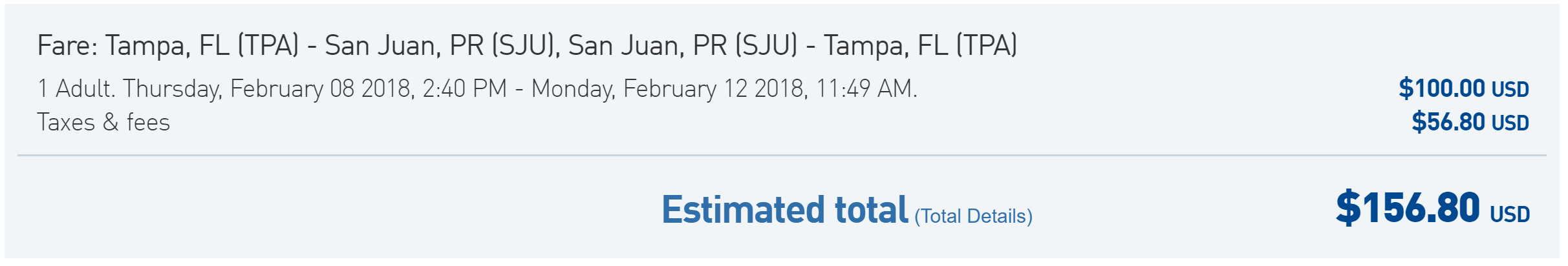Select the 1 Adult passenger text
Image resolution: width=1568 pixels, height=266 pixels.
point(76,88)
